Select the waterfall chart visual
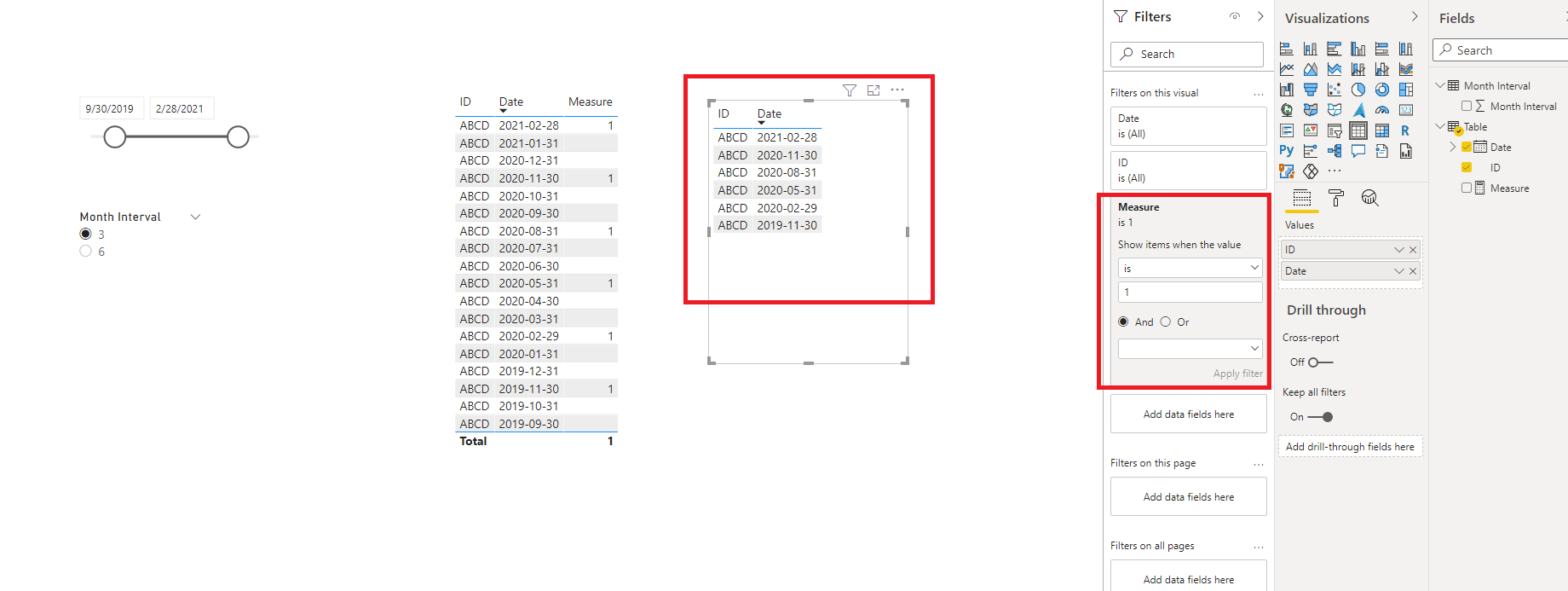 click(x=1287, y=90)
